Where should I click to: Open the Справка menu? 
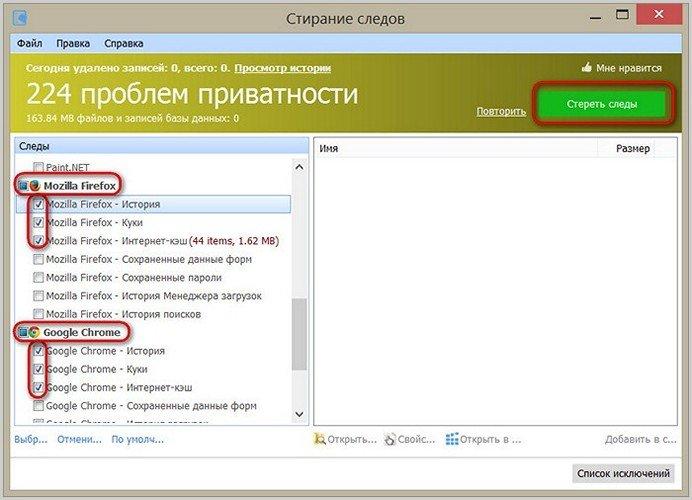[x=124, y=43]
